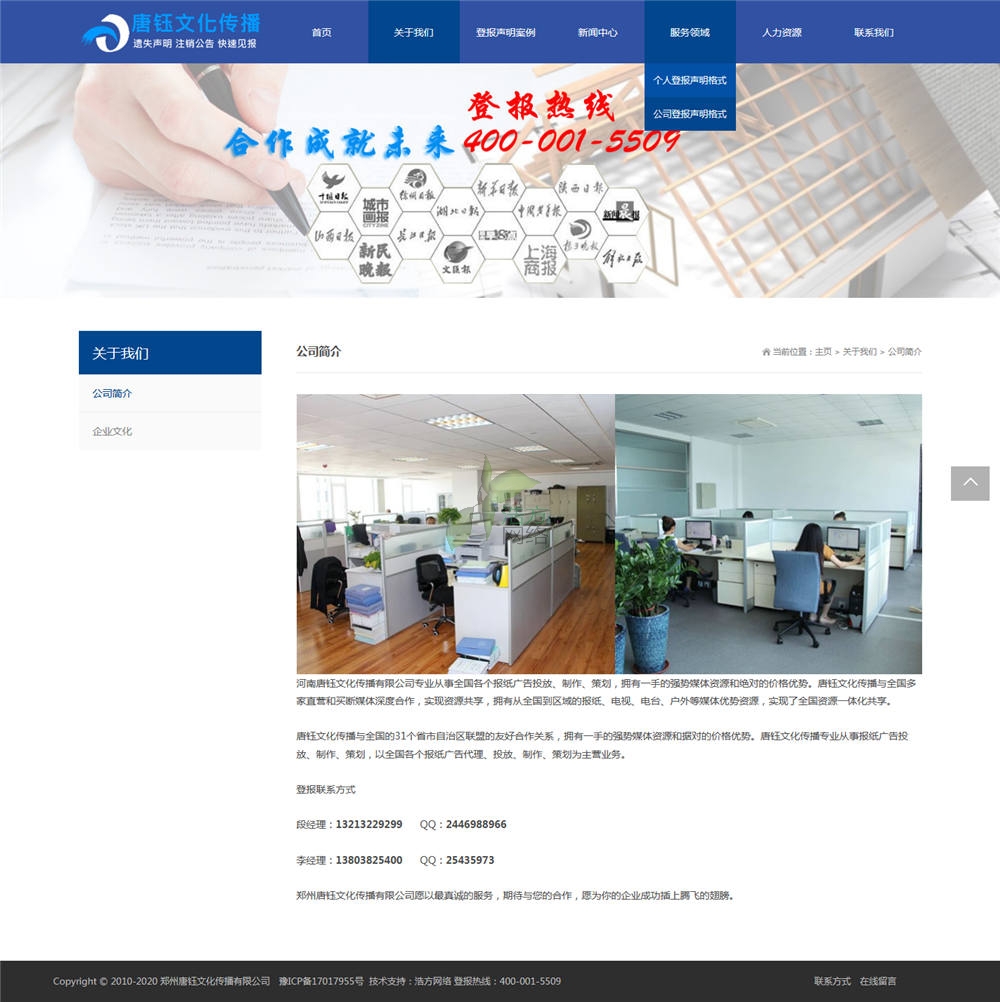
Task: Click the 唐钰文化传播 site logo
Action: pyautogui.click(x=170, y=32)
